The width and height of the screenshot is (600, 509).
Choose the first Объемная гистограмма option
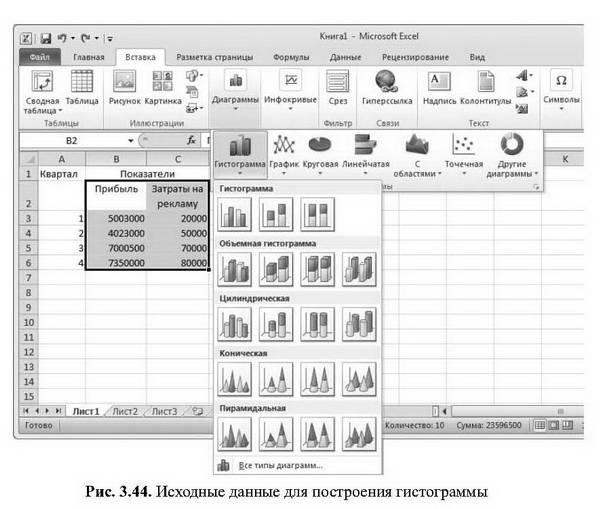point(236,268)
